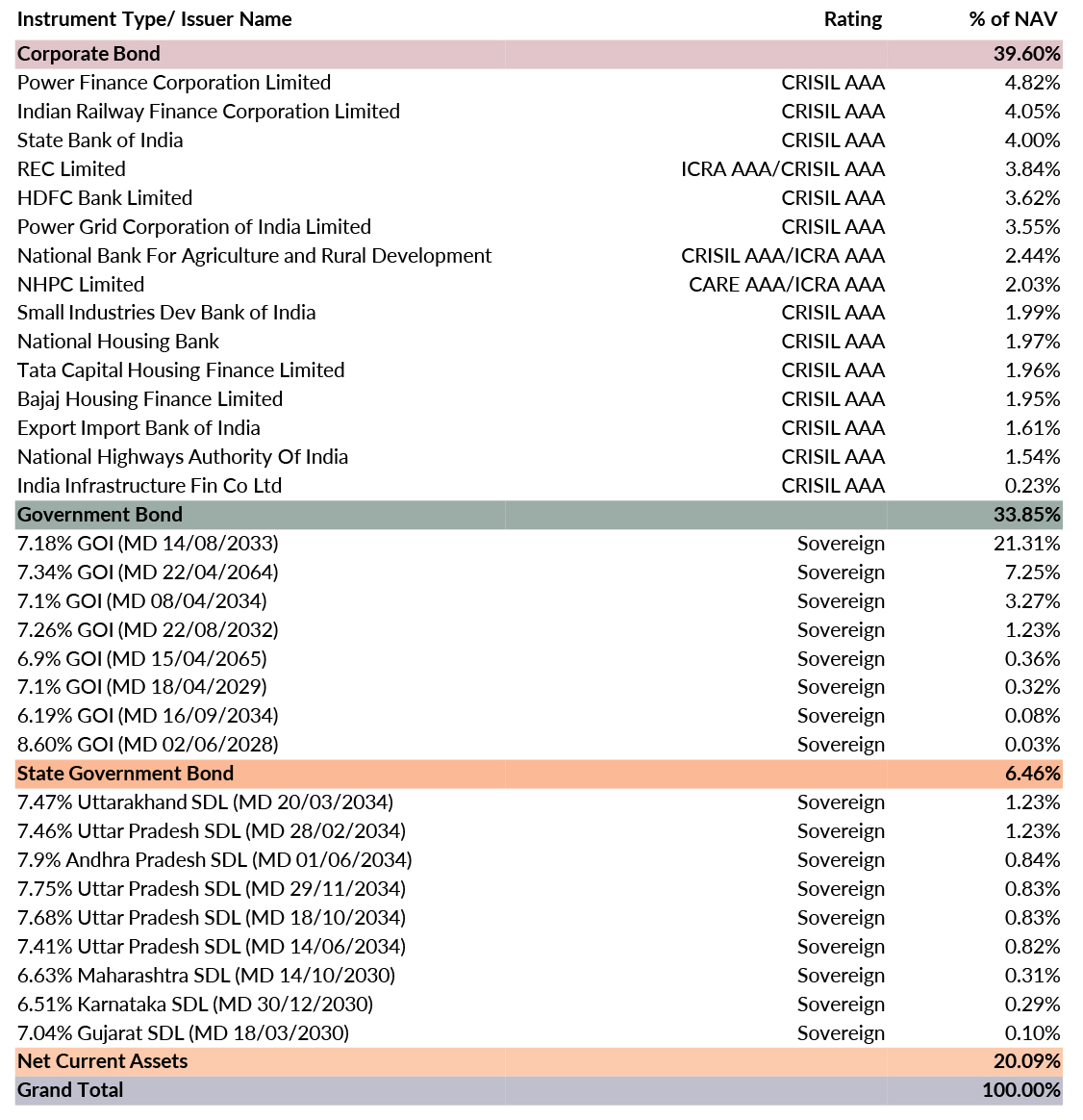The image size is (1083, 1120).
Task: Select the 7.18% GOI (MD 14/08/2033) row
Action: pyautogui.click(x=148, y=544)
